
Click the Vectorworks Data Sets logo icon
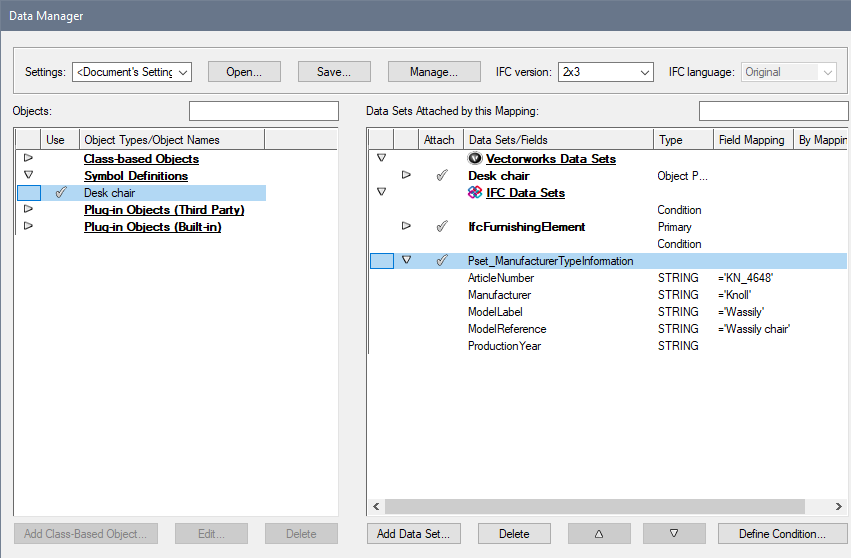[x=475, y=159]
